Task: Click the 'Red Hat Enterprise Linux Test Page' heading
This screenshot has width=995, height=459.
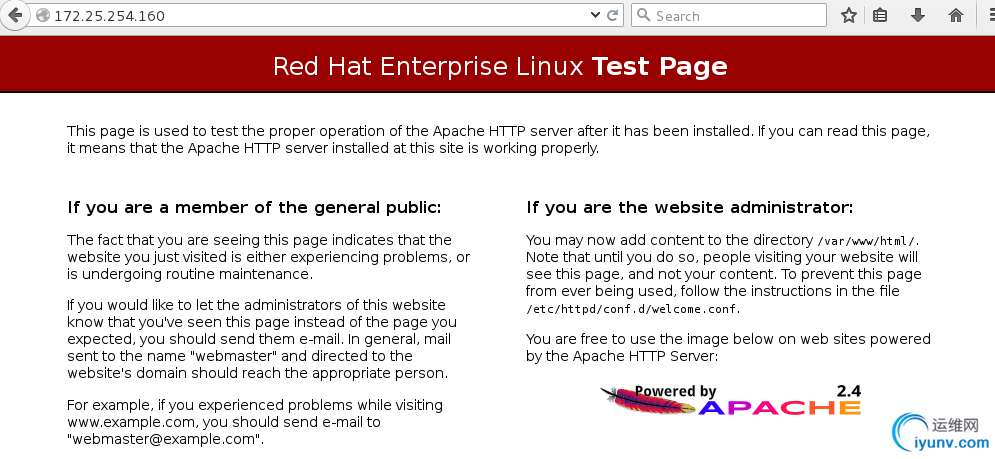Action: point(500,66)
